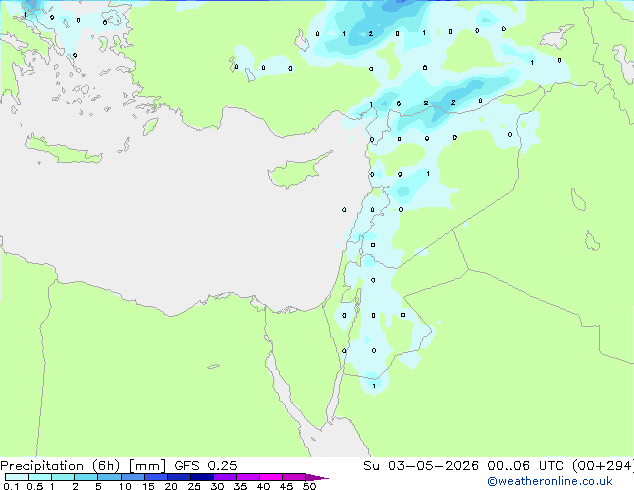Choose the 2–5 mm legend color swatch
Viewport: 634px width, 490px height.
pyautogui.click(x=86, y=477)
